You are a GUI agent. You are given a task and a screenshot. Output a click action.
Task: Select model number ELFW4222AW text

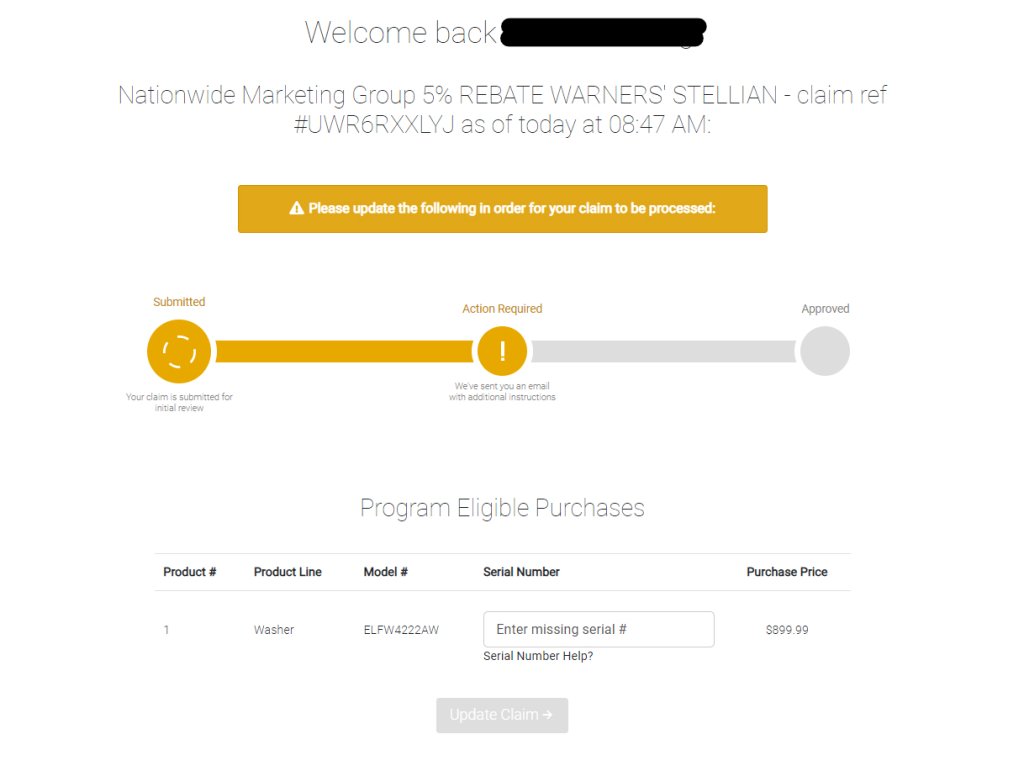click(x=401, y=630)
